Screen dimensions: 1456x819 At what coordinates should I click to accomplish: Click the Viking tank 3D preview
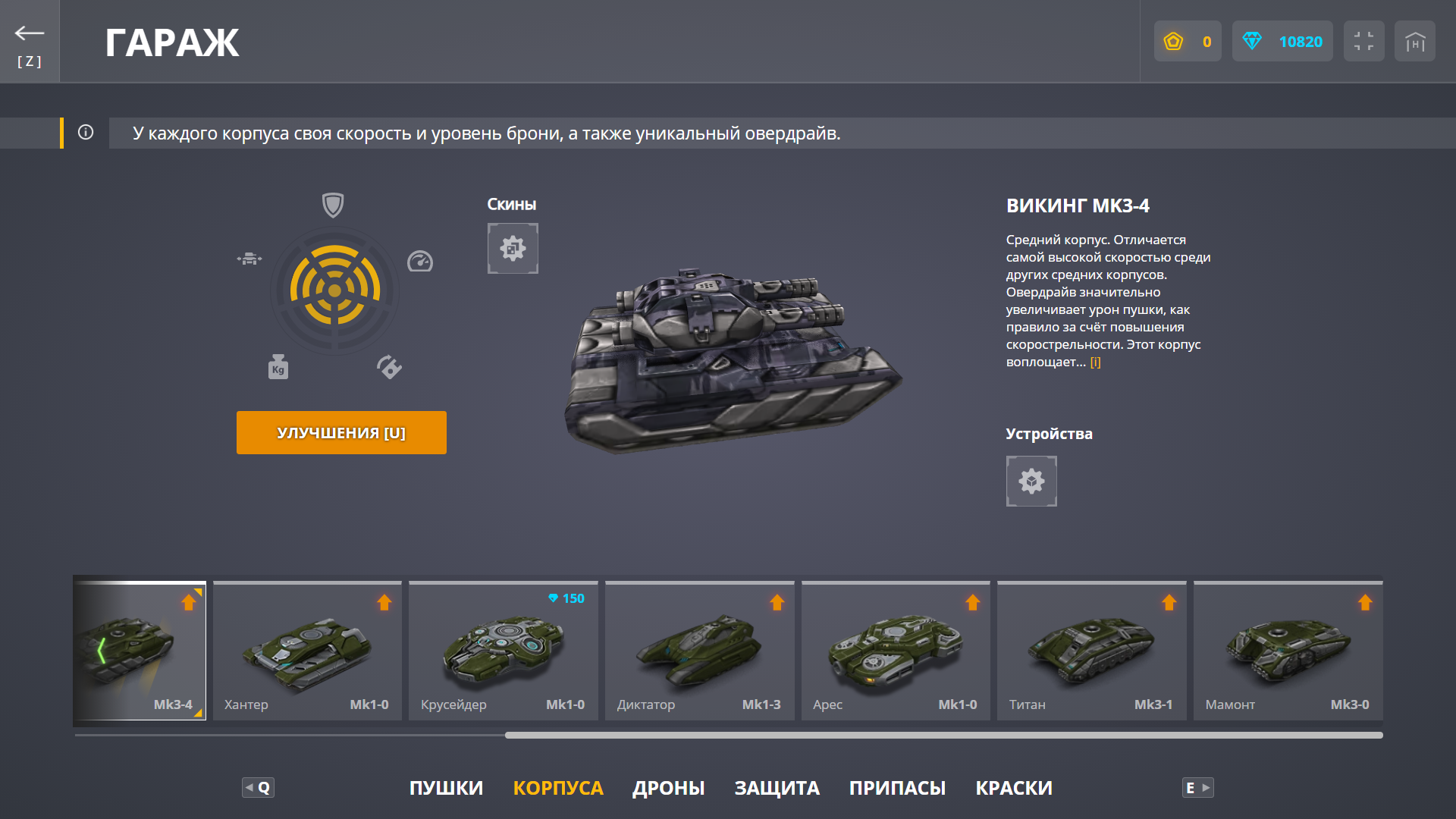[732, 360]
